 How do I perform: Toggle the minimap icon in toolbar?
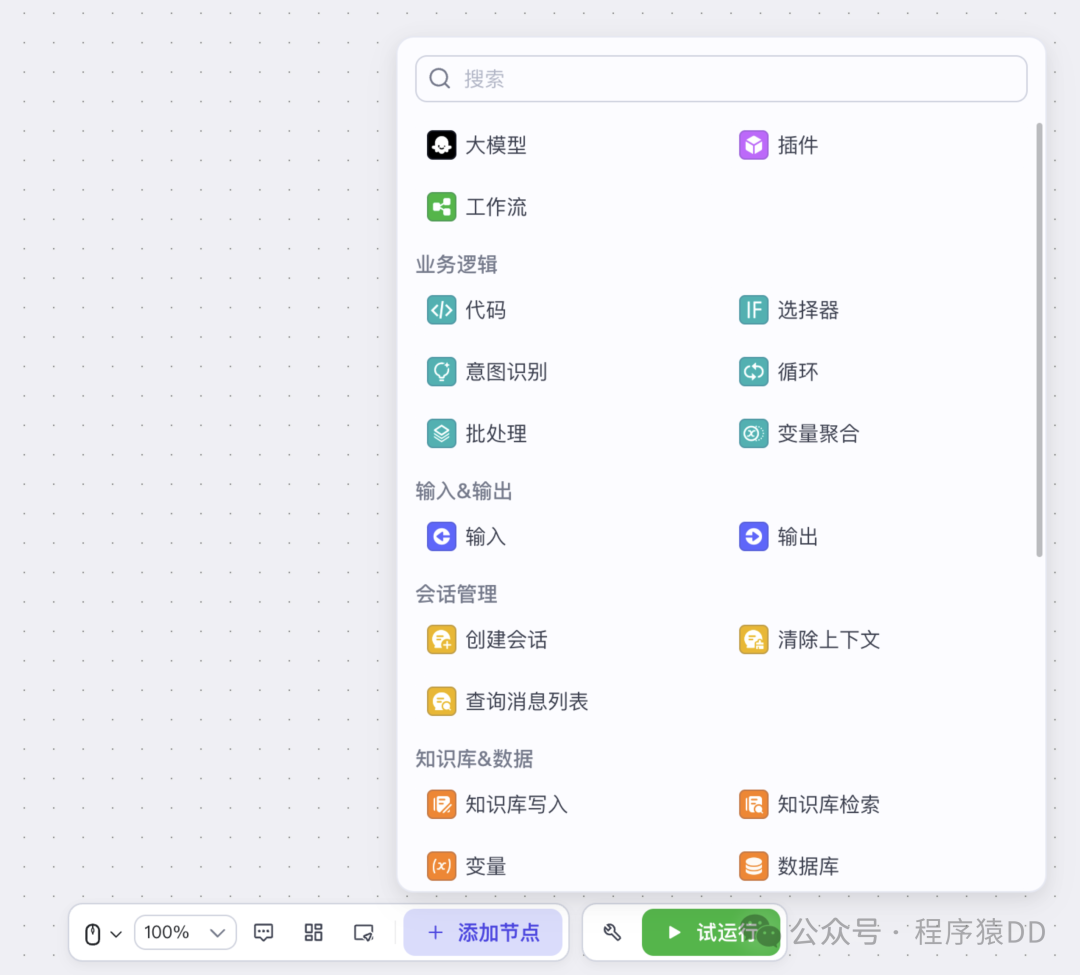[364, 933]
